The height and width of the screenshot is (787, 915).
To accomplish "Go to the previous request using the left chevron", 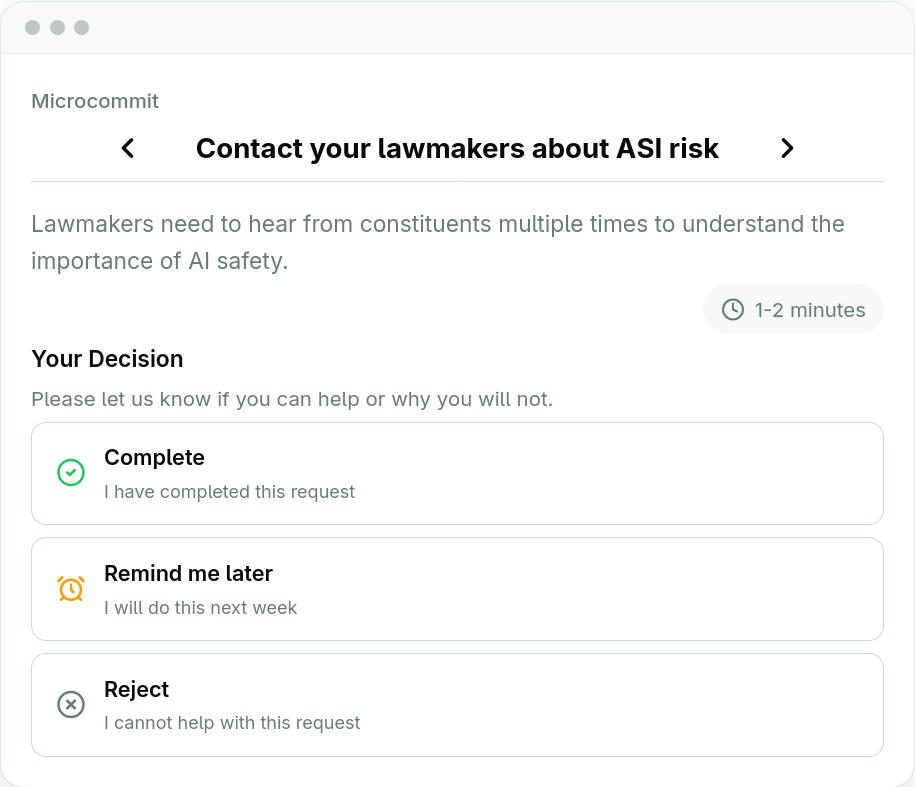I will coord(128,148).
